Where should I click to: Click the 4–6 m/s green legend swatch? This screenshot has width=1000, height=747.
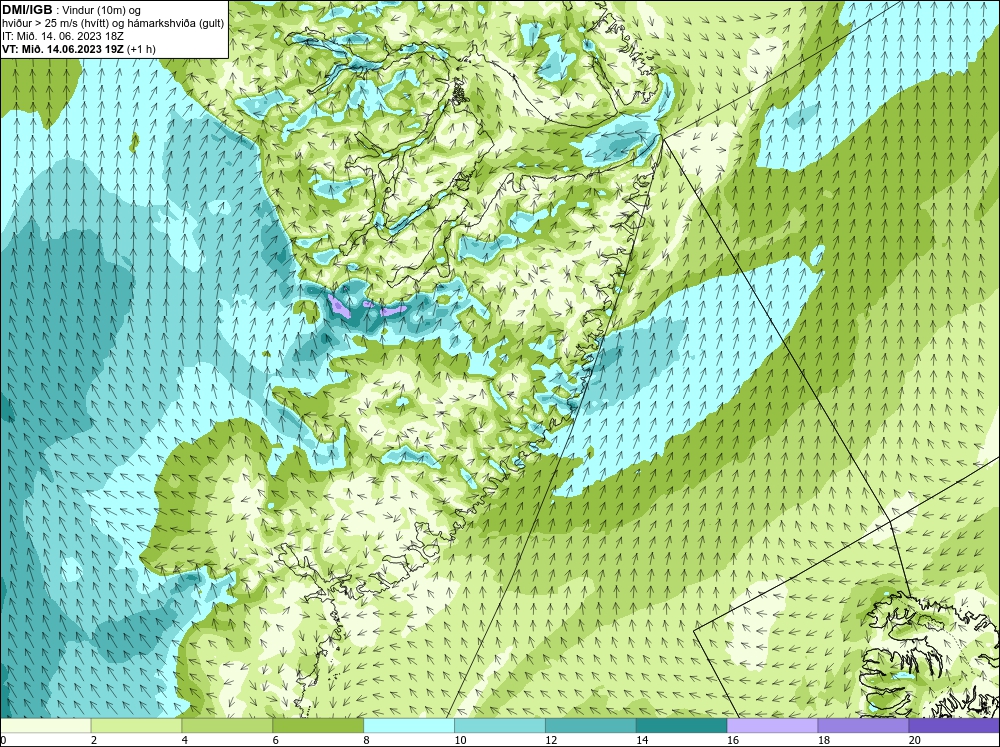pos(227,725)
